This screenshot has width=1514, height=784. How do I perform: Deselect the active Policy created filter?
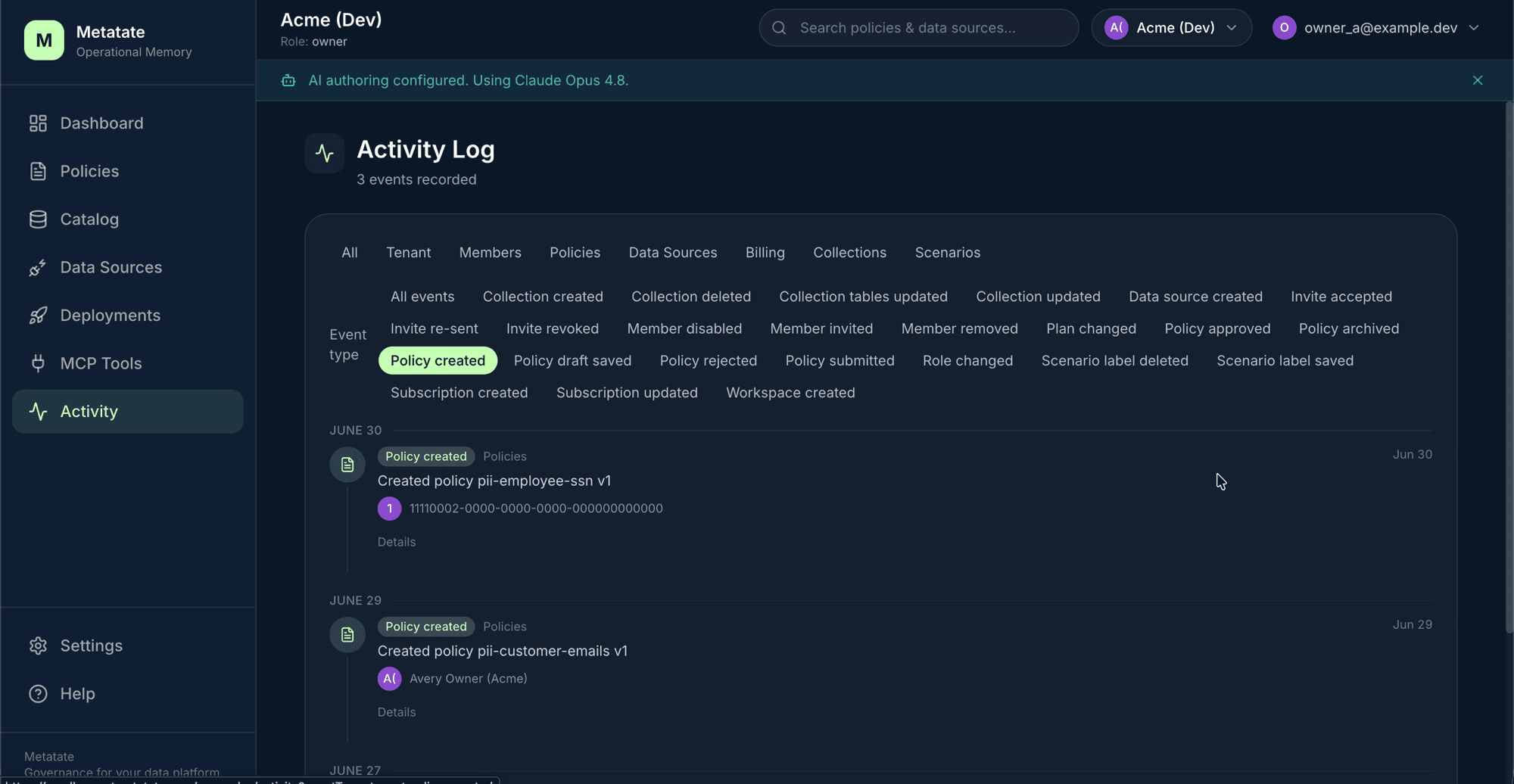point(438,361)
